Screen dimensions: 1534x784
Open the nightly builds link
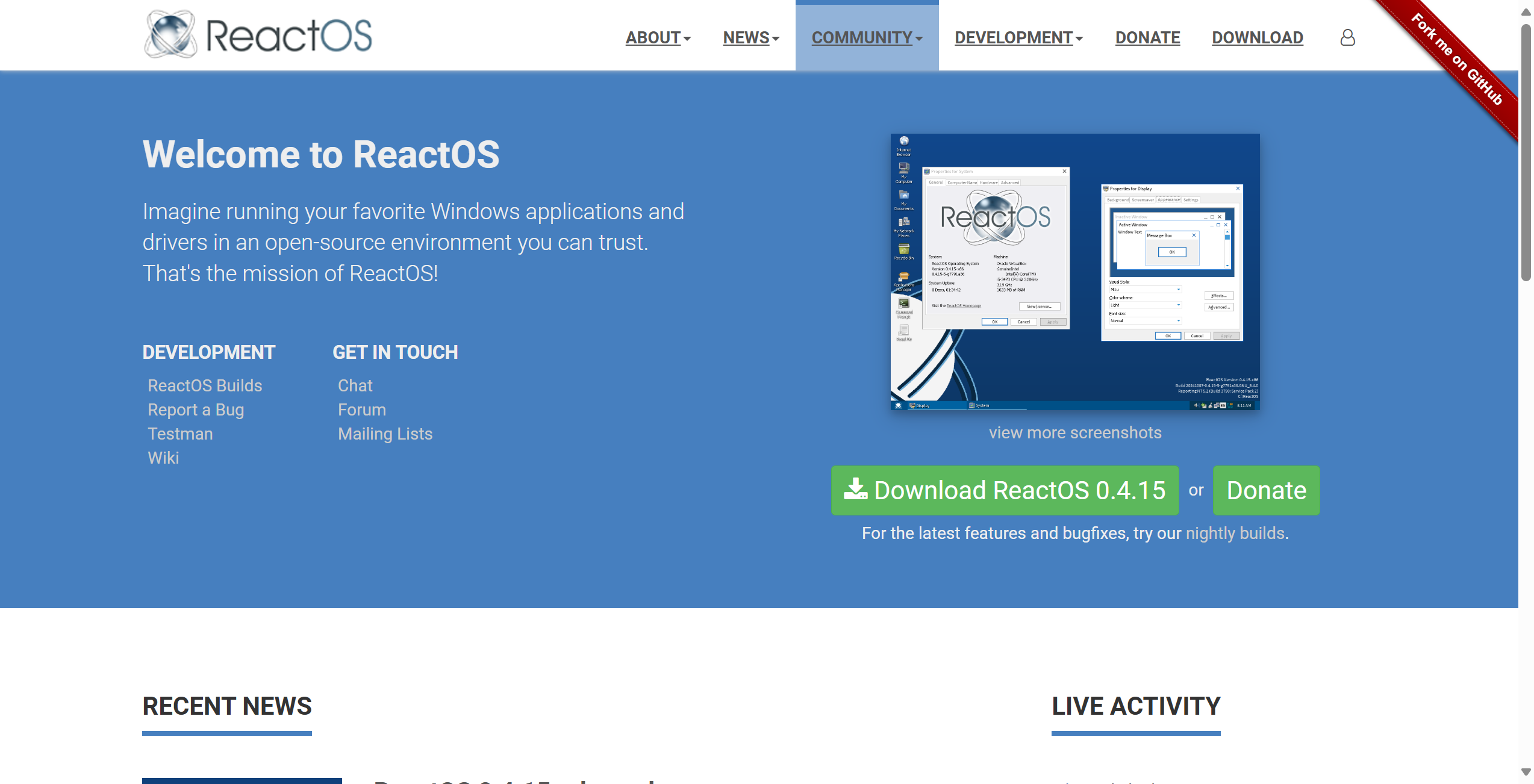1235,533
